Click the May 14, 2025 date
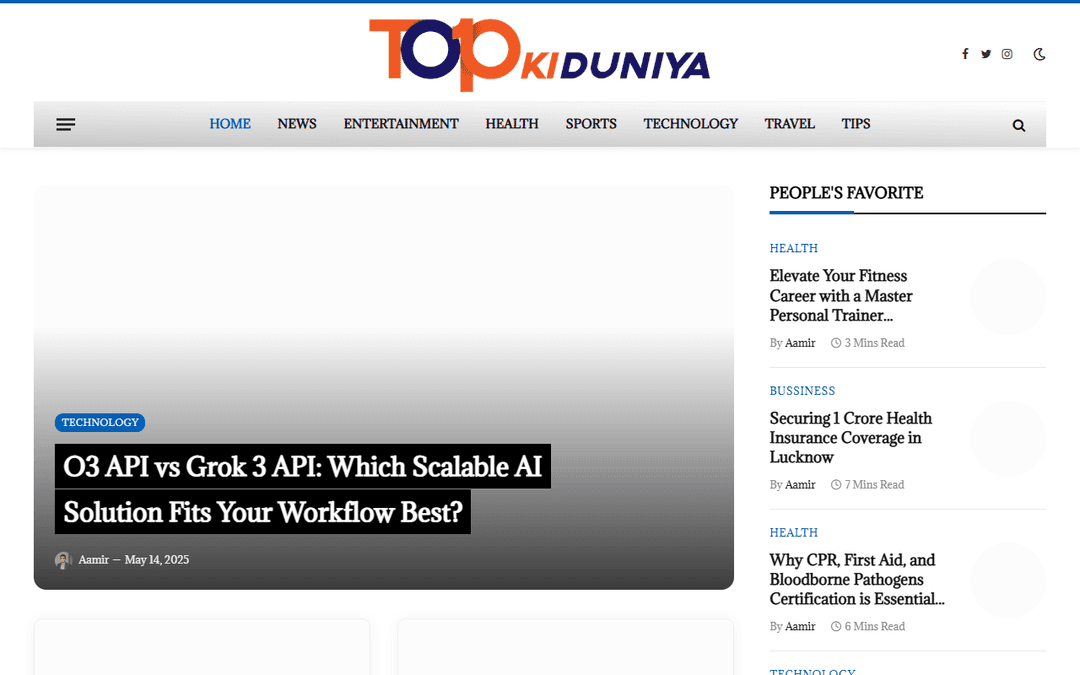The height and width of the screenshot is (675, 1080). click(156, 560)
